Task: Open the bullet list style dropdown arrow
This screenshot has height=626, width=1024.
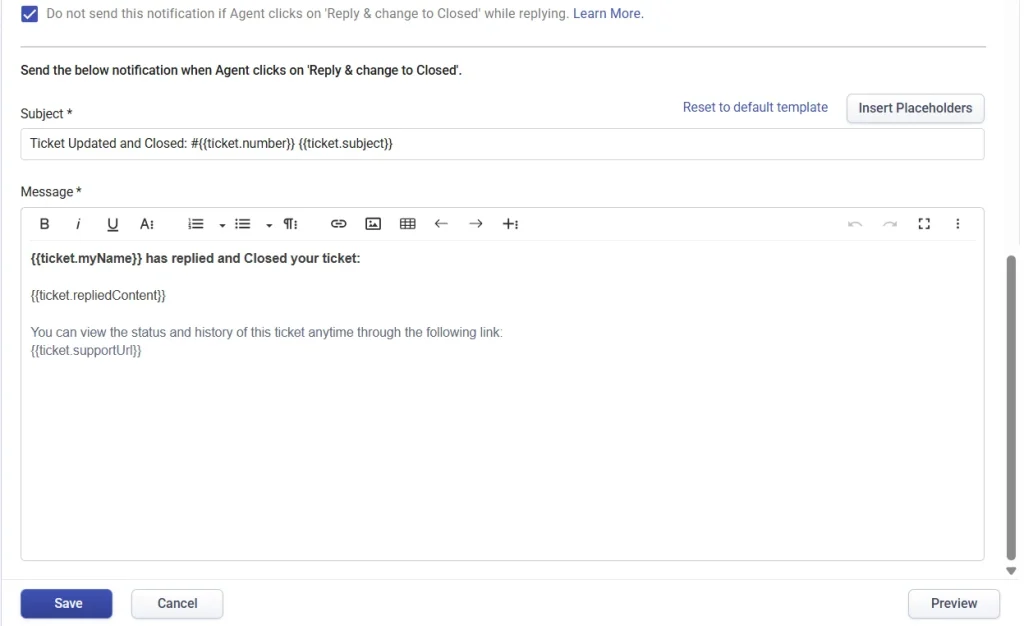Action: (268, 226)
